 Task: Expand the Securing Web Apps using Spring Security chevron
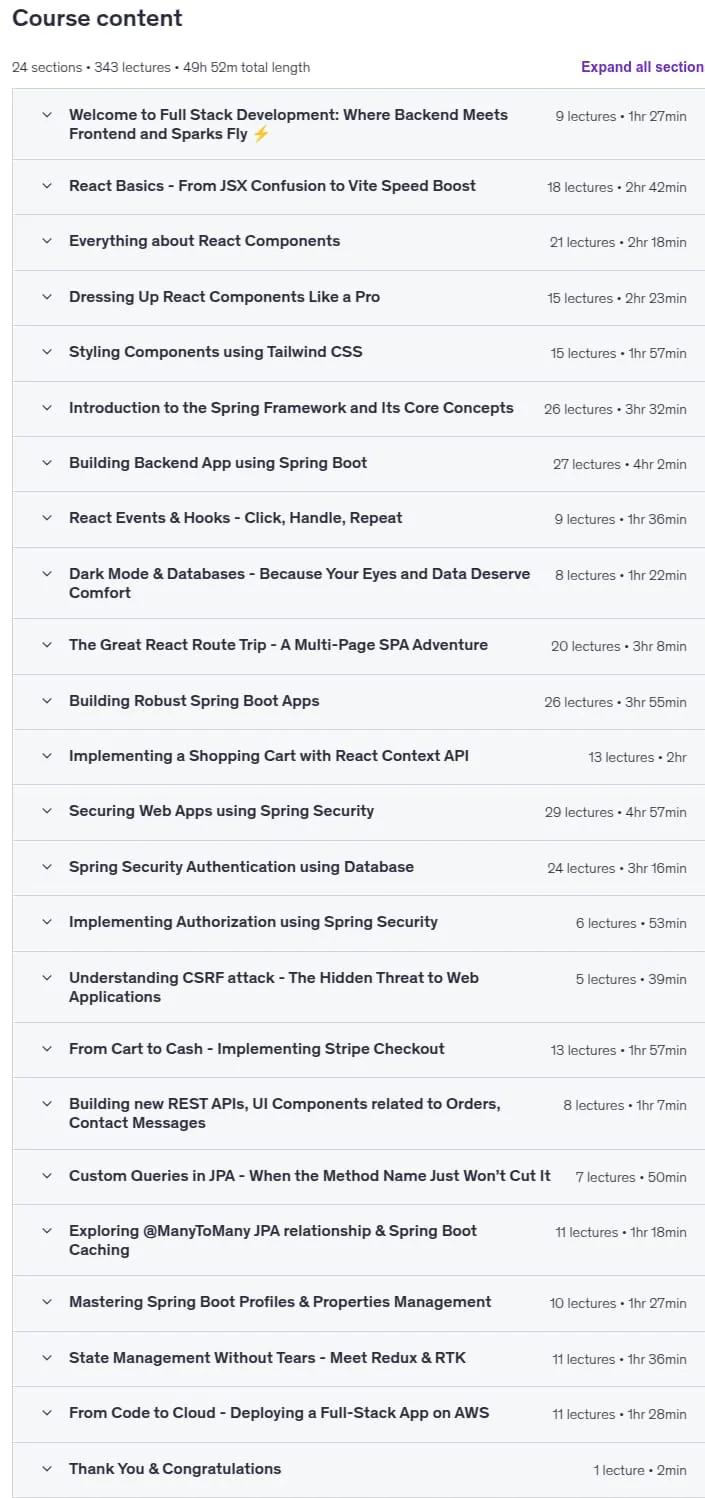point(46,811)
